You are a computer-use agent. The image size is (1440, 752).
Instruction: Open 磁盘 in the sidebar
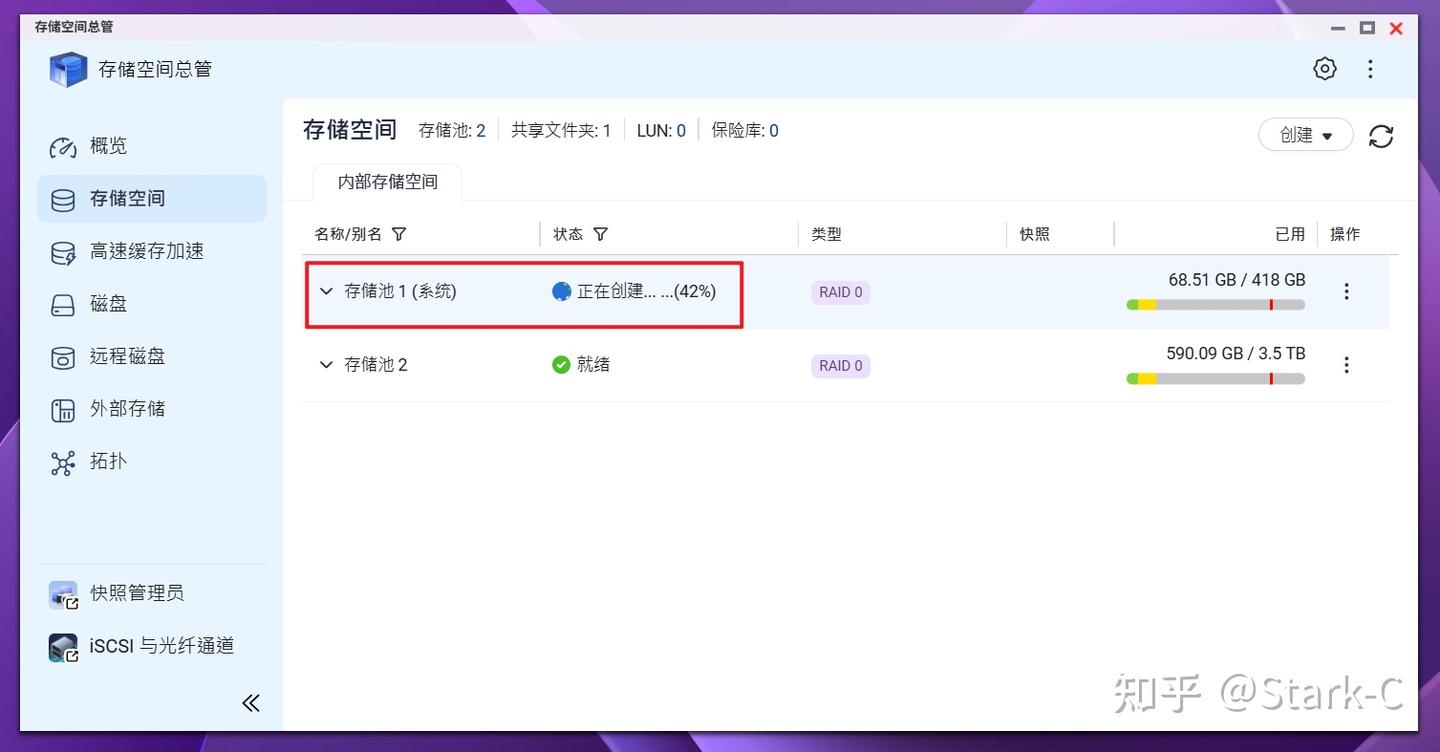[x=152, y=304]
